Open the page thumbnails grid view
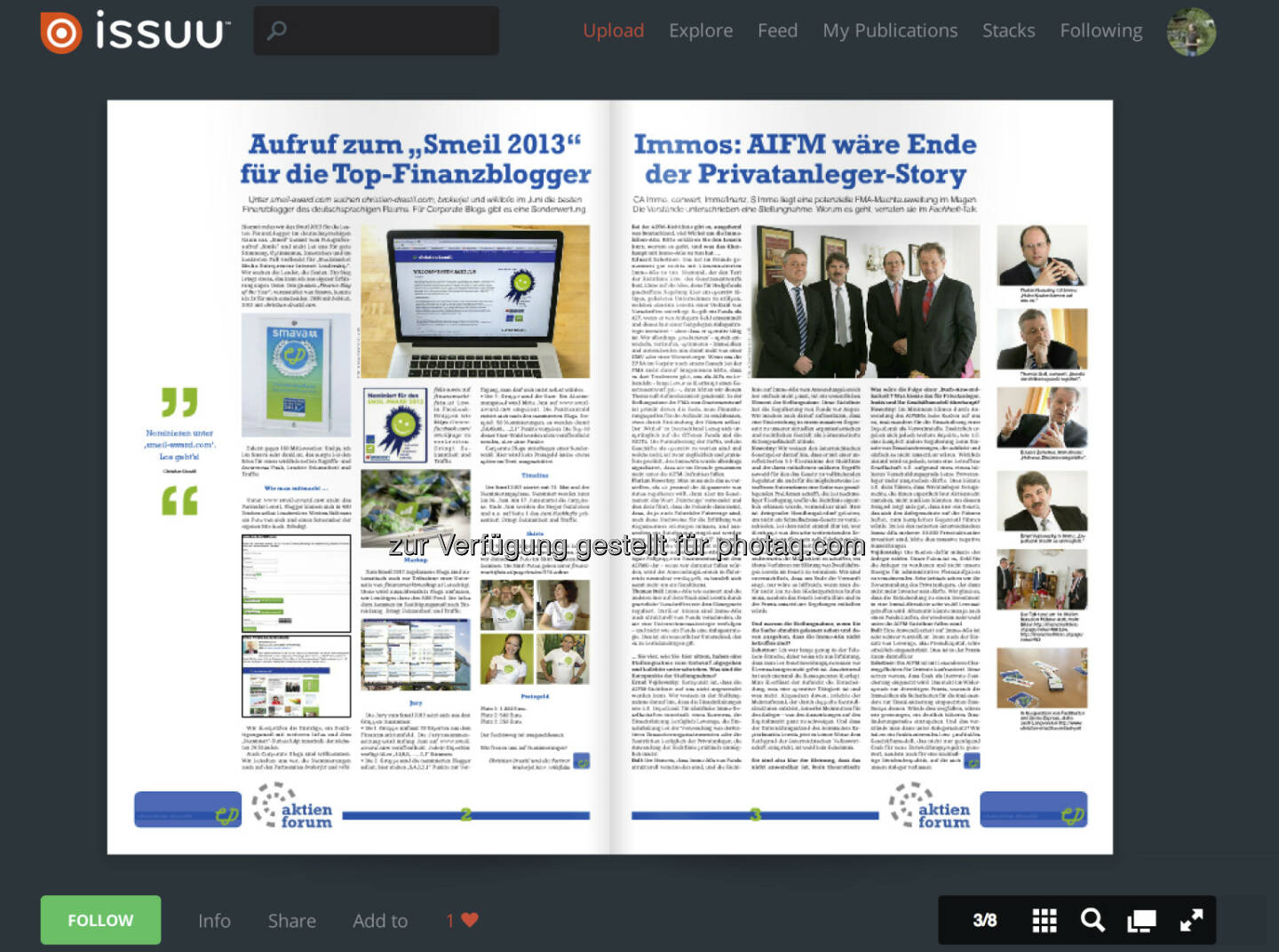Screen dimensions: 1279x952 click(1045, 921)
